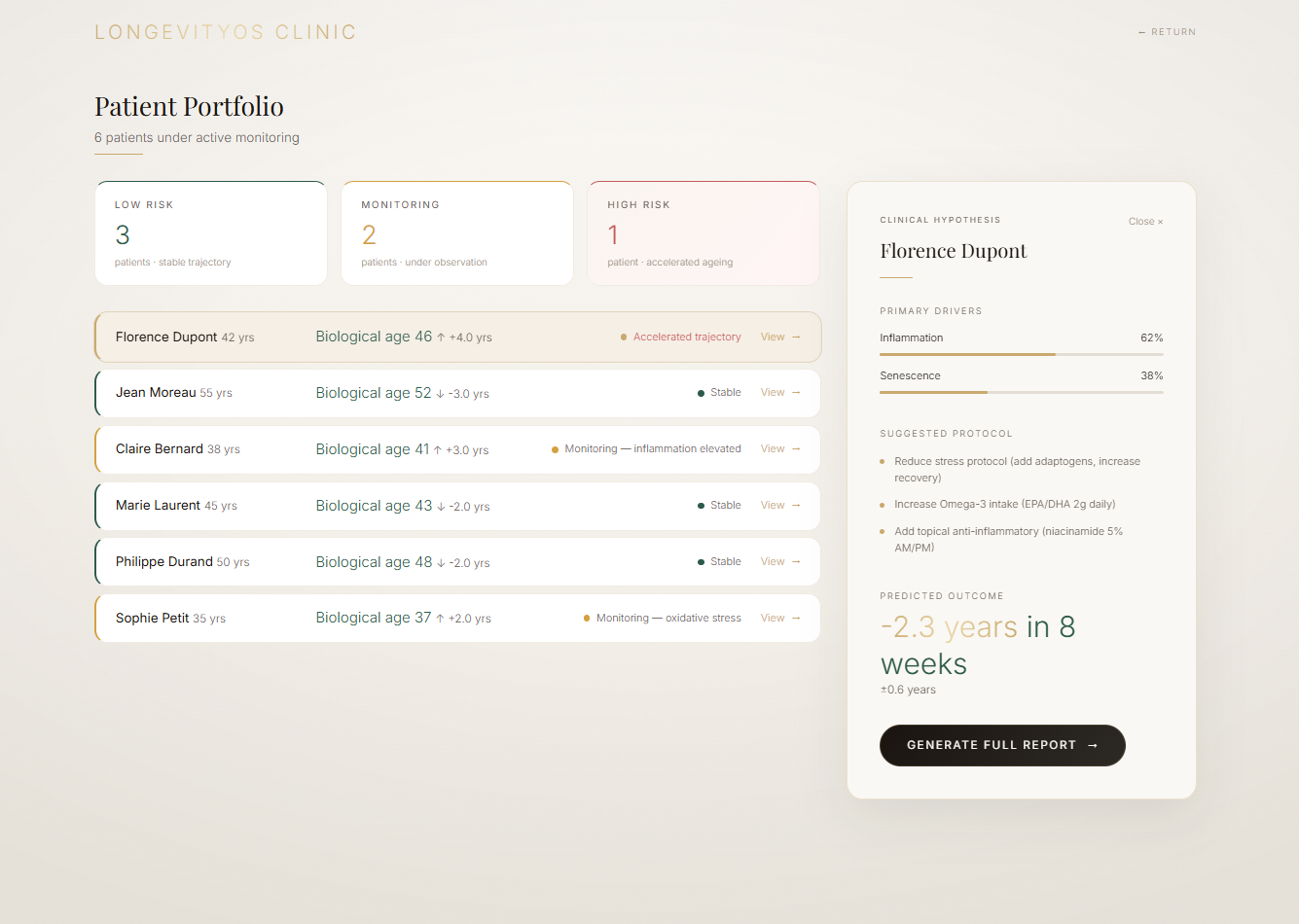Click View for Philippe Durand
Image resolution: width=1299 pixels, height=924 pixels.
780,561
